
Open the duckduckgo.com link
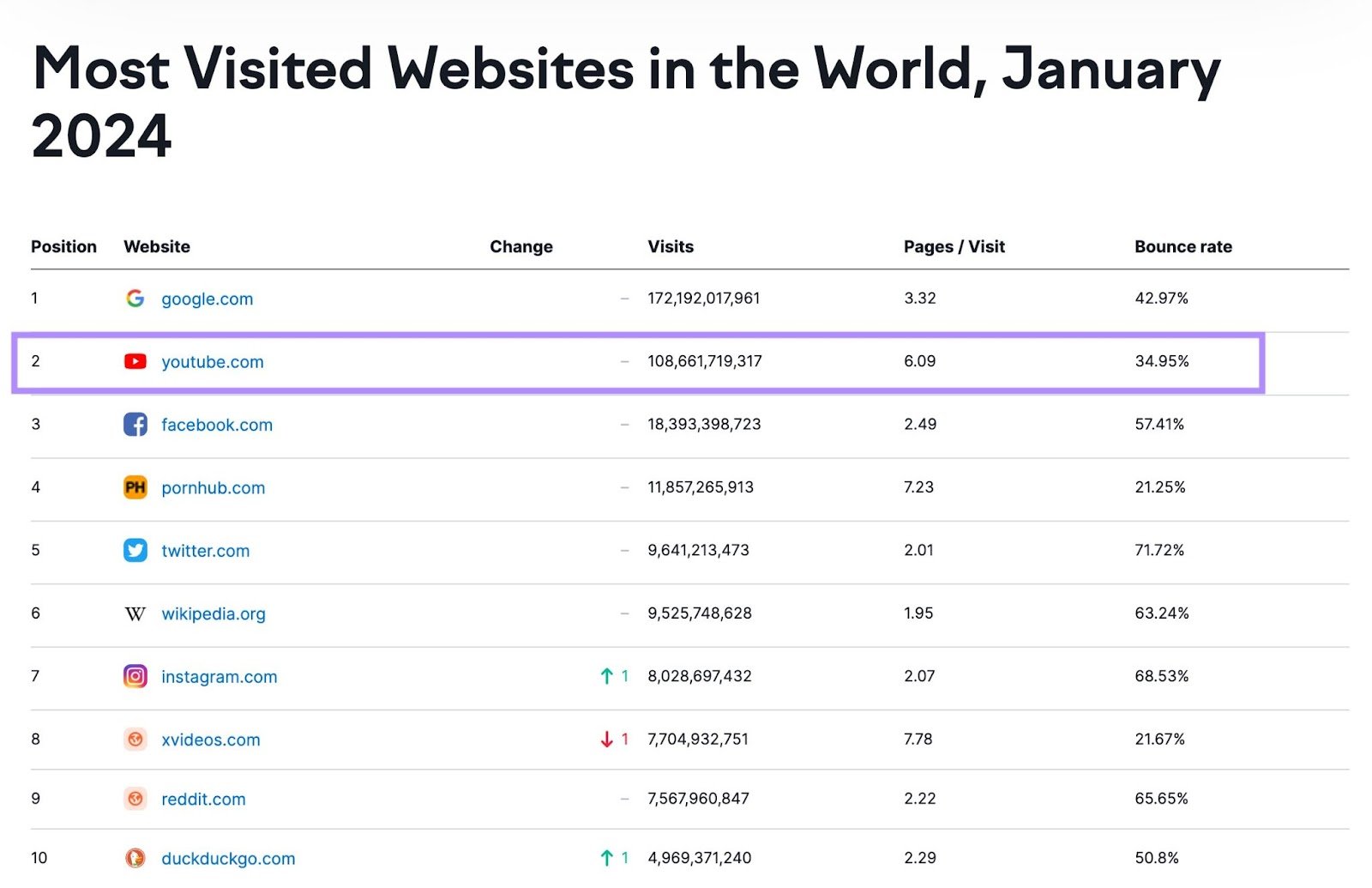pos(228,857)
